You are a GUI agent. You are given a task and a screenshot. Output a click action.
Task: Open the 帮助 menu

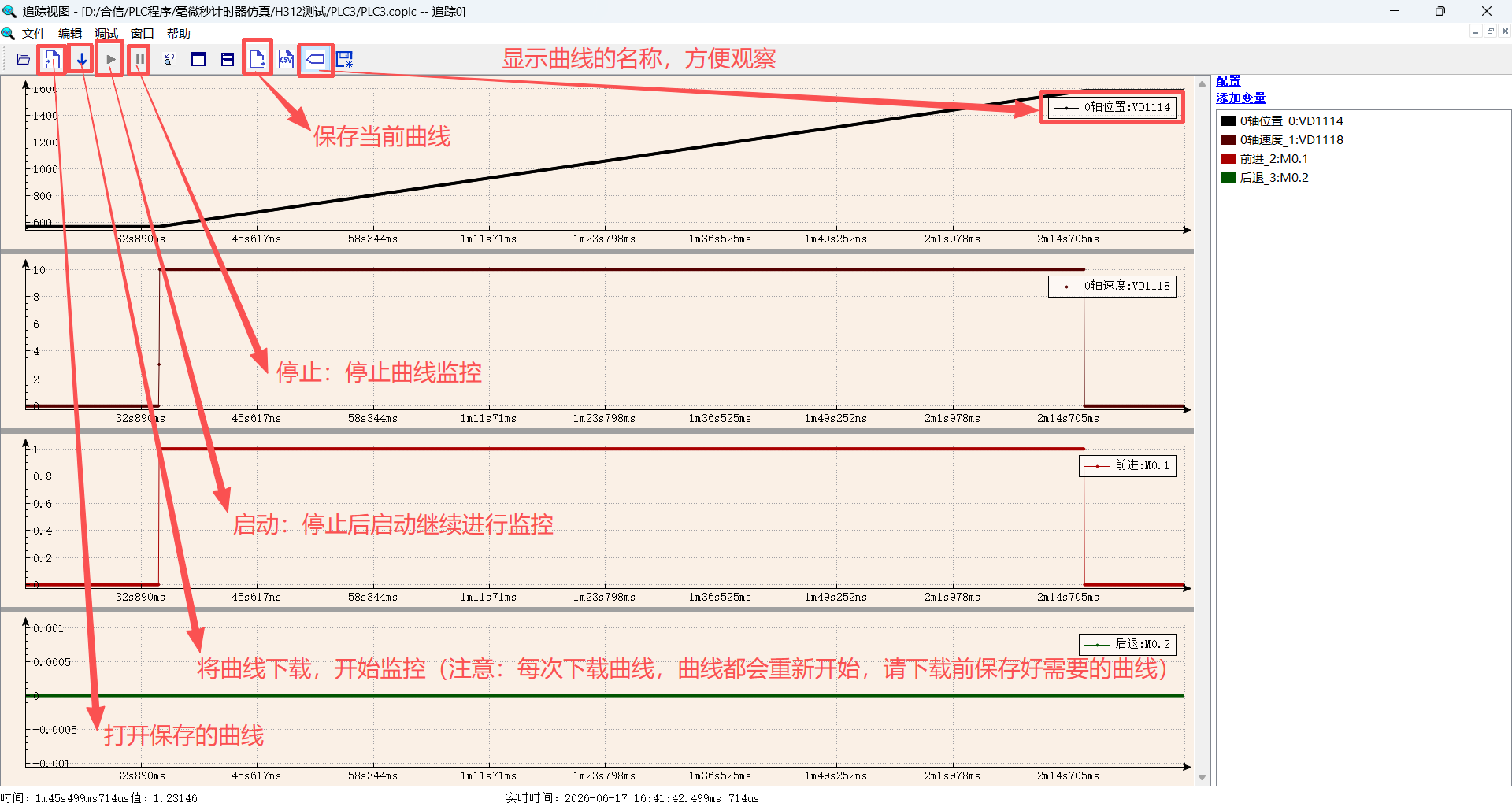click(x=179, y=33)
